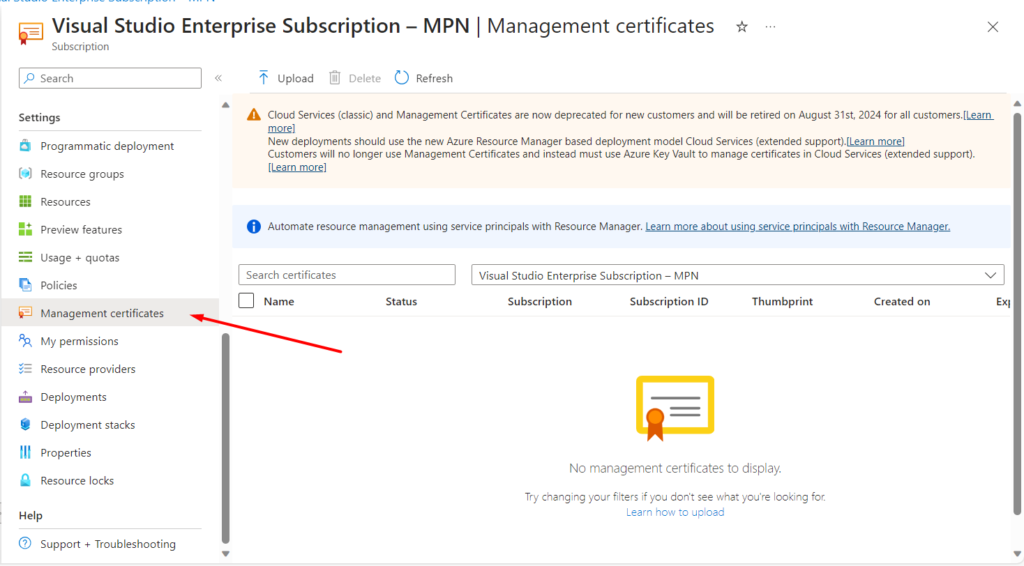Viewport: 1024px width, 566px height.
Task: Click the Policies icon
Action: coord(25,285)
